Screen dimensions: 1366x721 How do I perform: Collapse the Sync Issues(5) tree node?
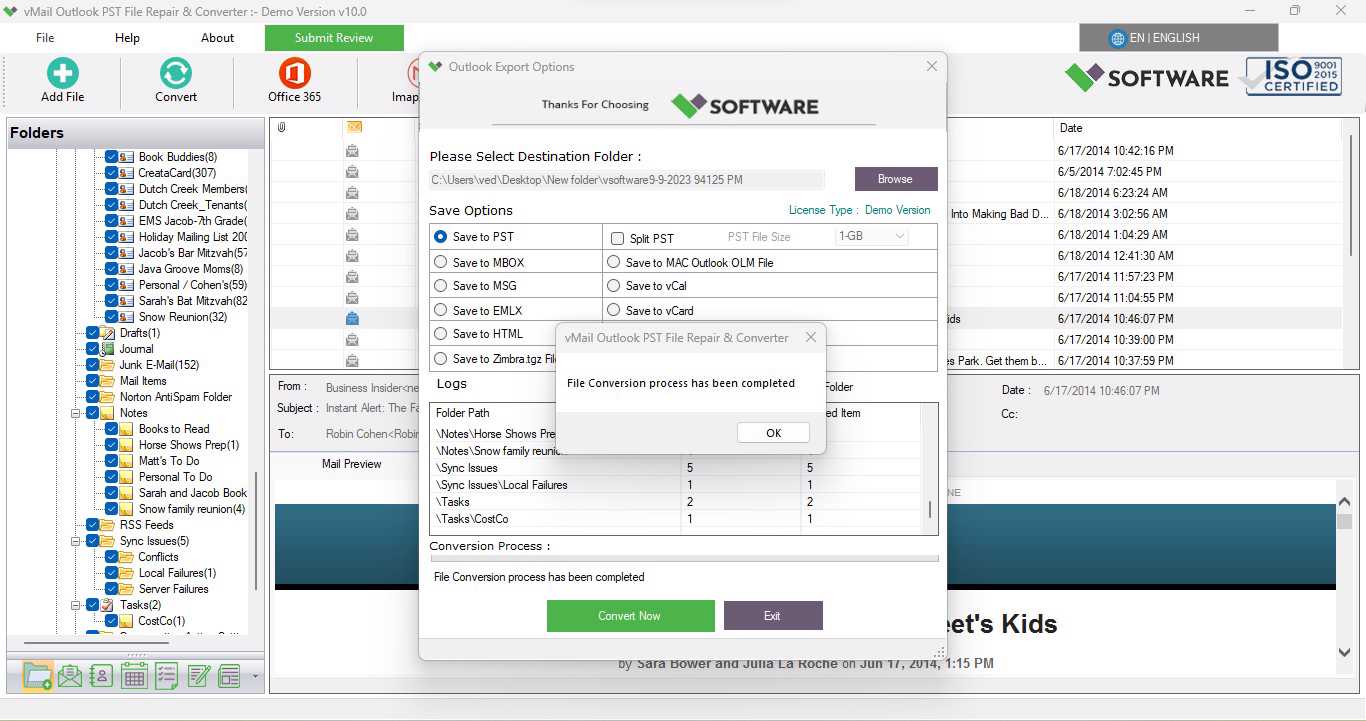point(75,541)
